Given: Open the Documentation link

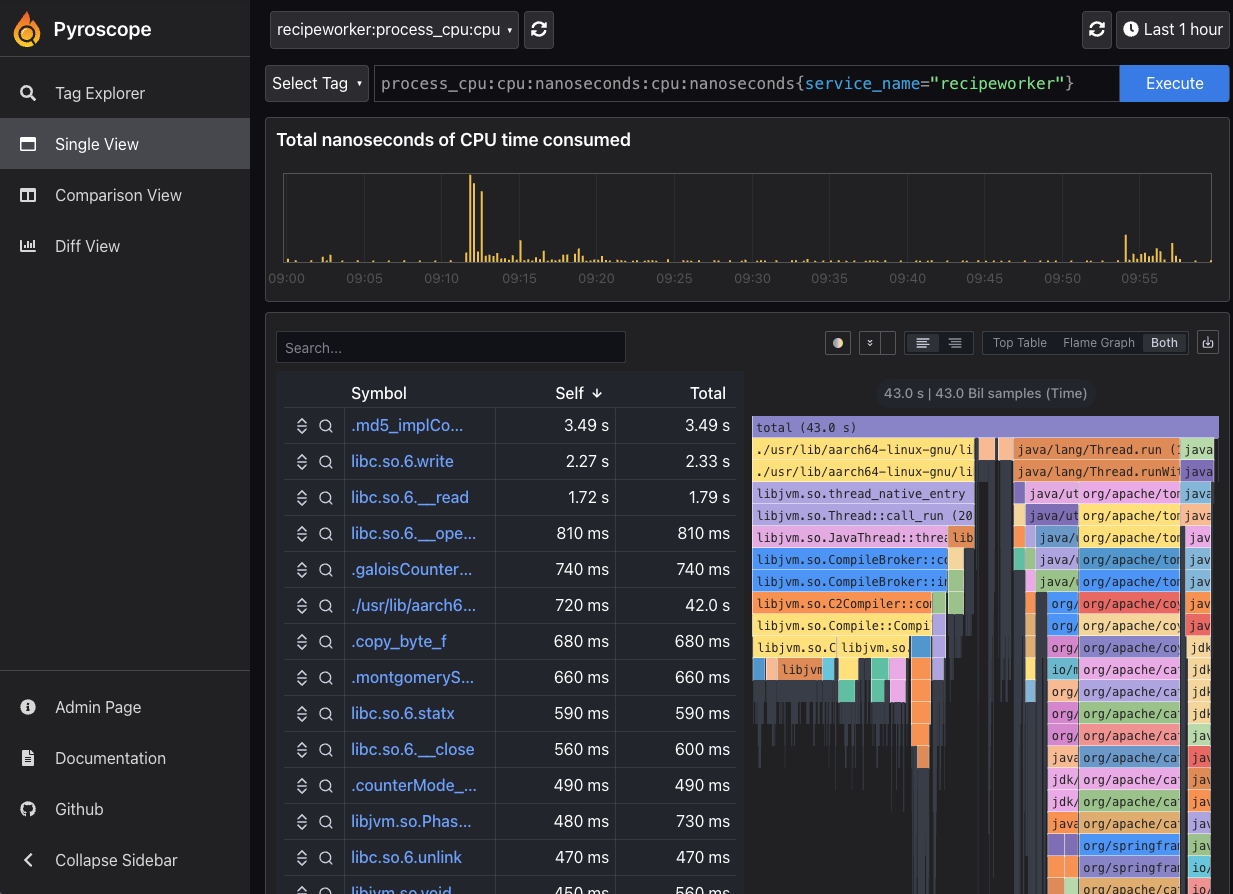Looking at the screenshot, I should (x=125, y=758).
